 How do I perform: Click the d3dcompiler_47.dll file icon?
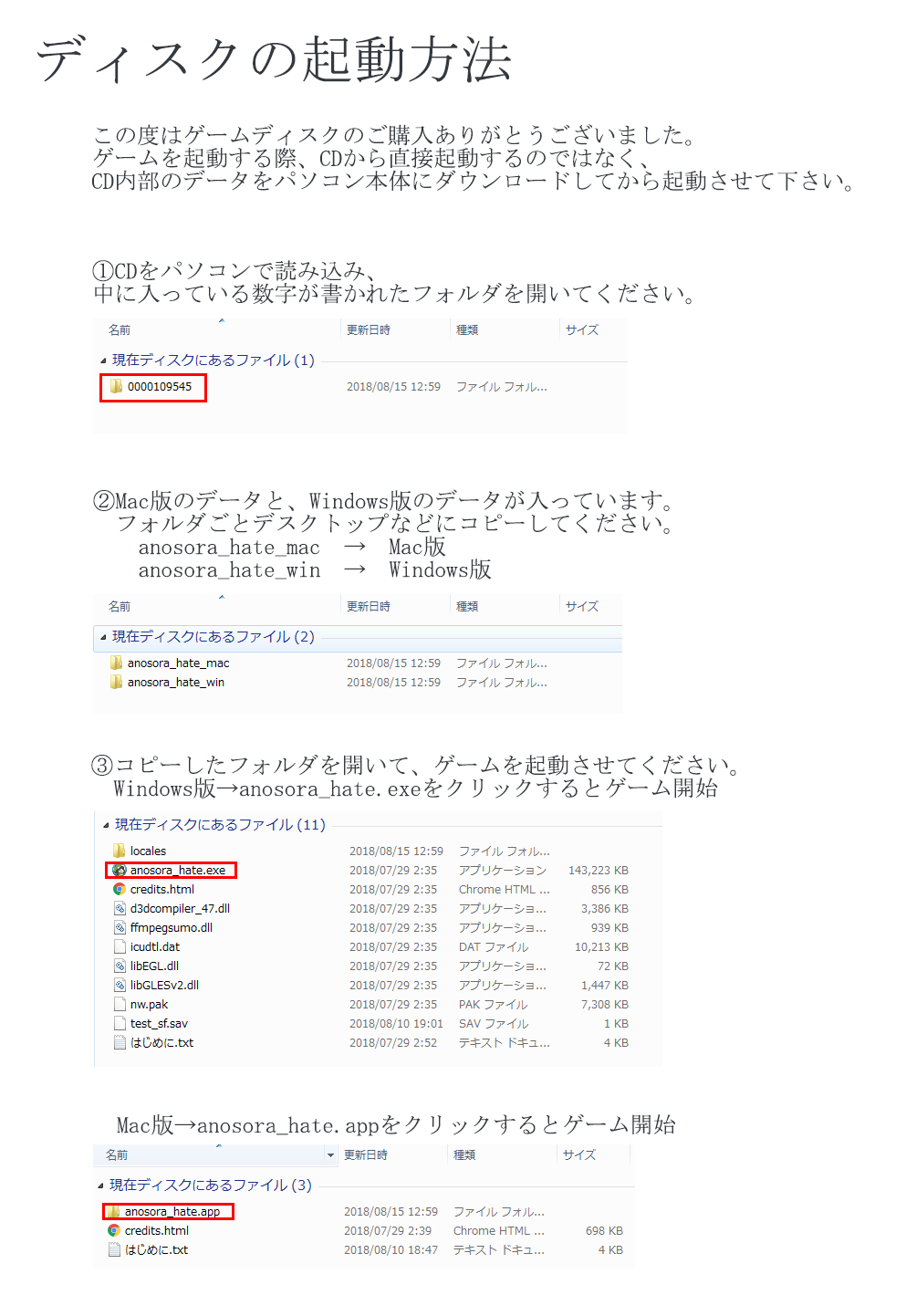[120, 908]
